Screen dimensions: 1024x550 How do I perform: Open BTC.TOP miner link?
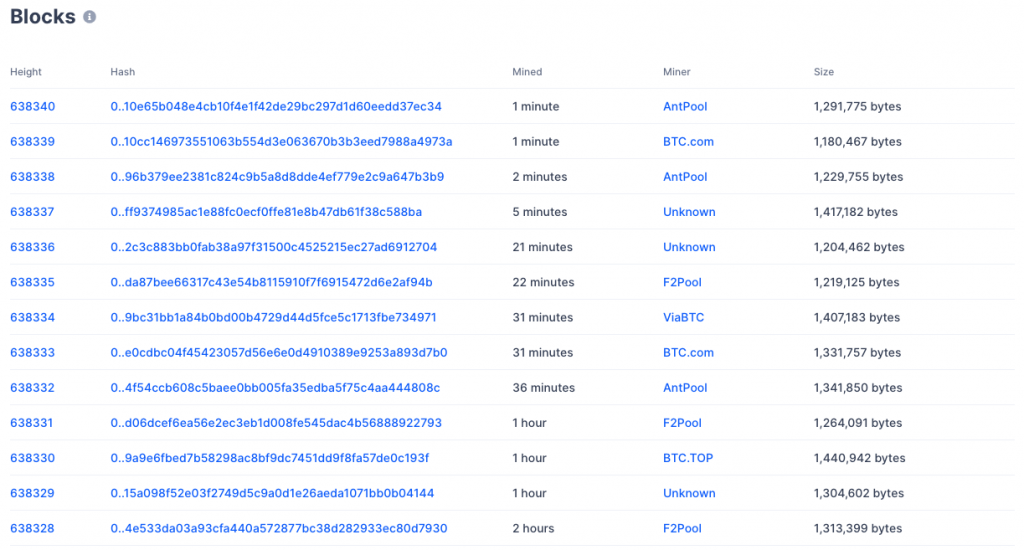(688, 459)
